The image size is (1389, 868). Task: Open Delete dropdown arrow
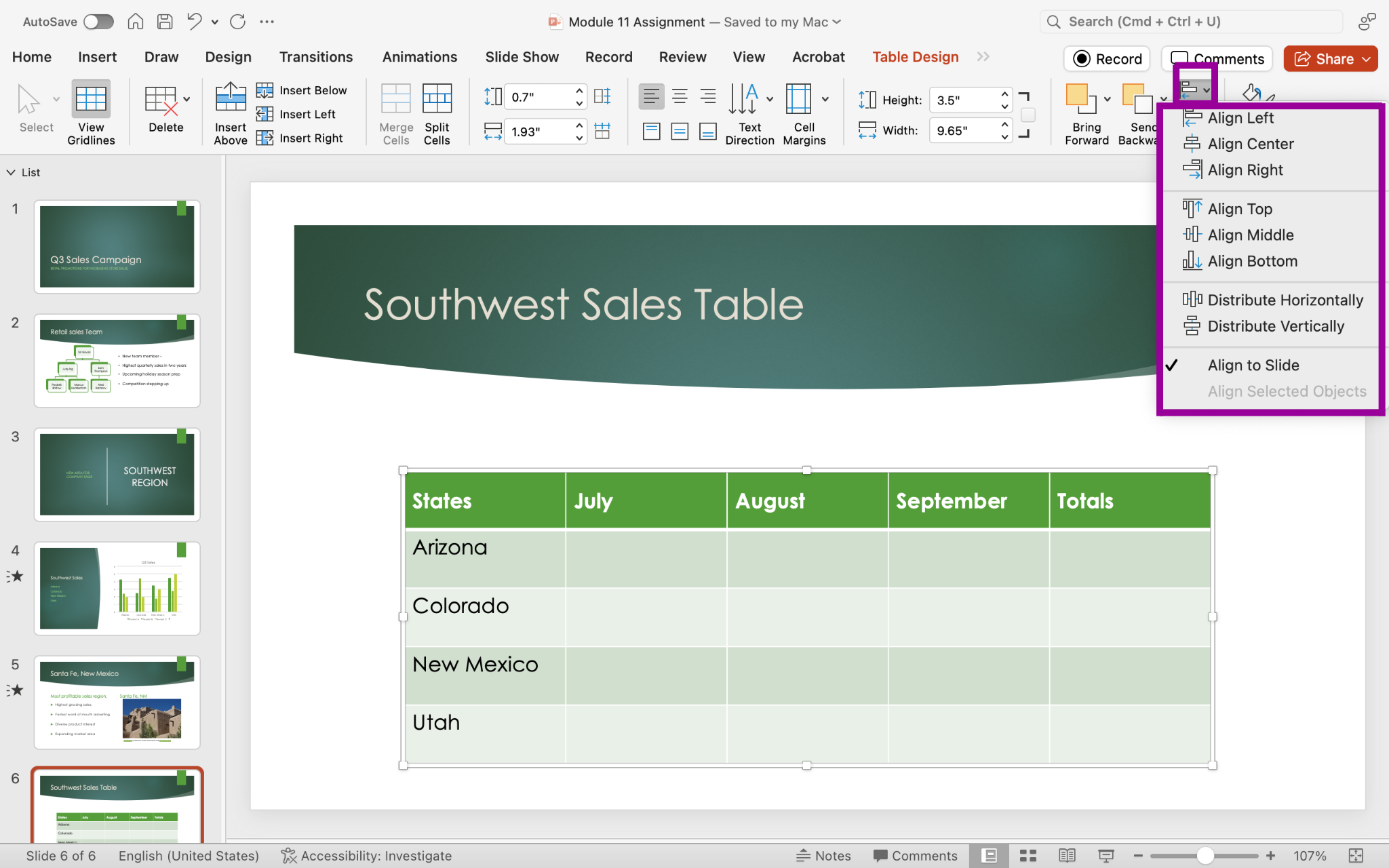click(187, 99)
